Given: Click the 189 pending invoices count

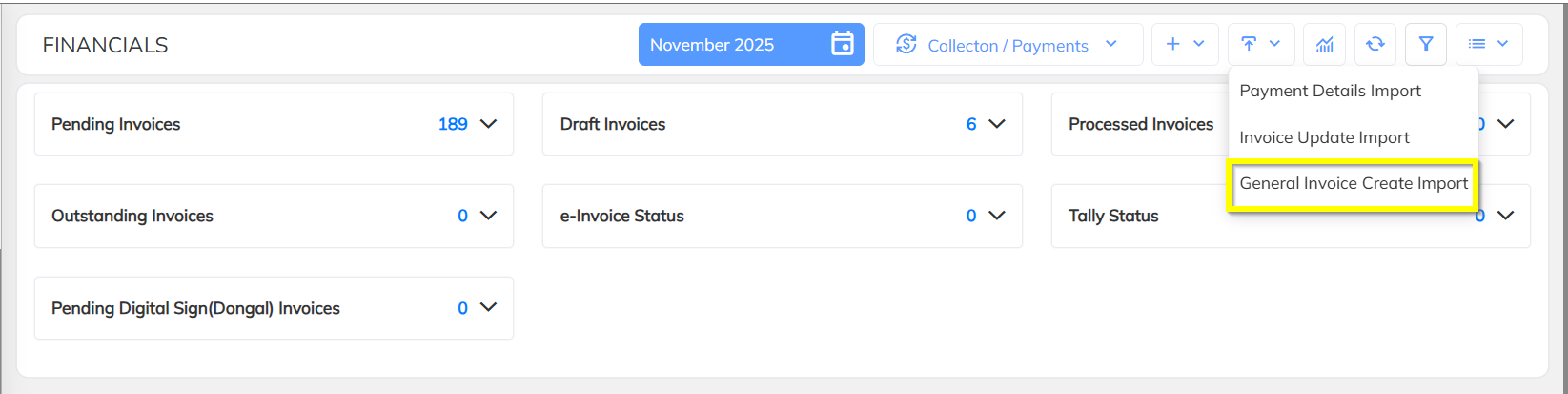Looking at the screenshot, I should pyautogui.click(x=453, y=124).
